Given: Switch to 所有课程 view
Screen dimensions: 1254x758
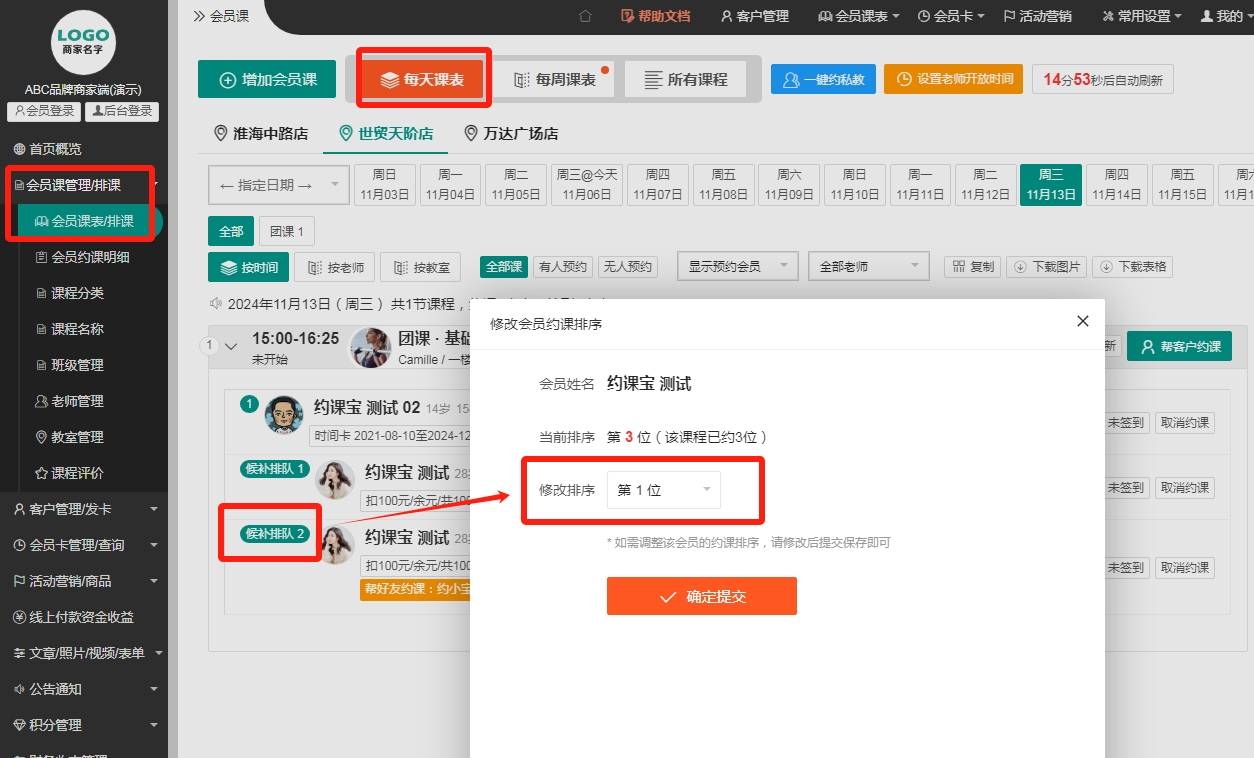Looking at the screenshot, I should click(x=685, y=80).
